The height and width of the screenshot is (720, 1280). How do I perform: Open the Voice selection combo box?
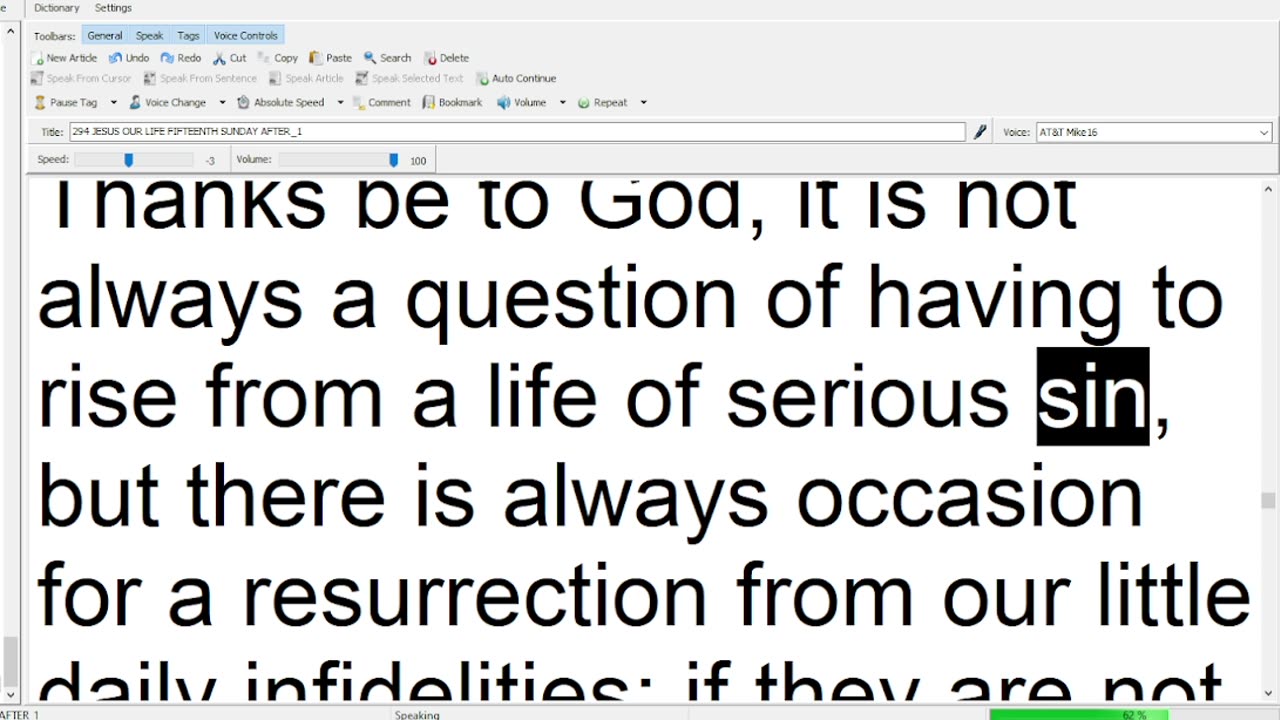[x=1153, y=132]
